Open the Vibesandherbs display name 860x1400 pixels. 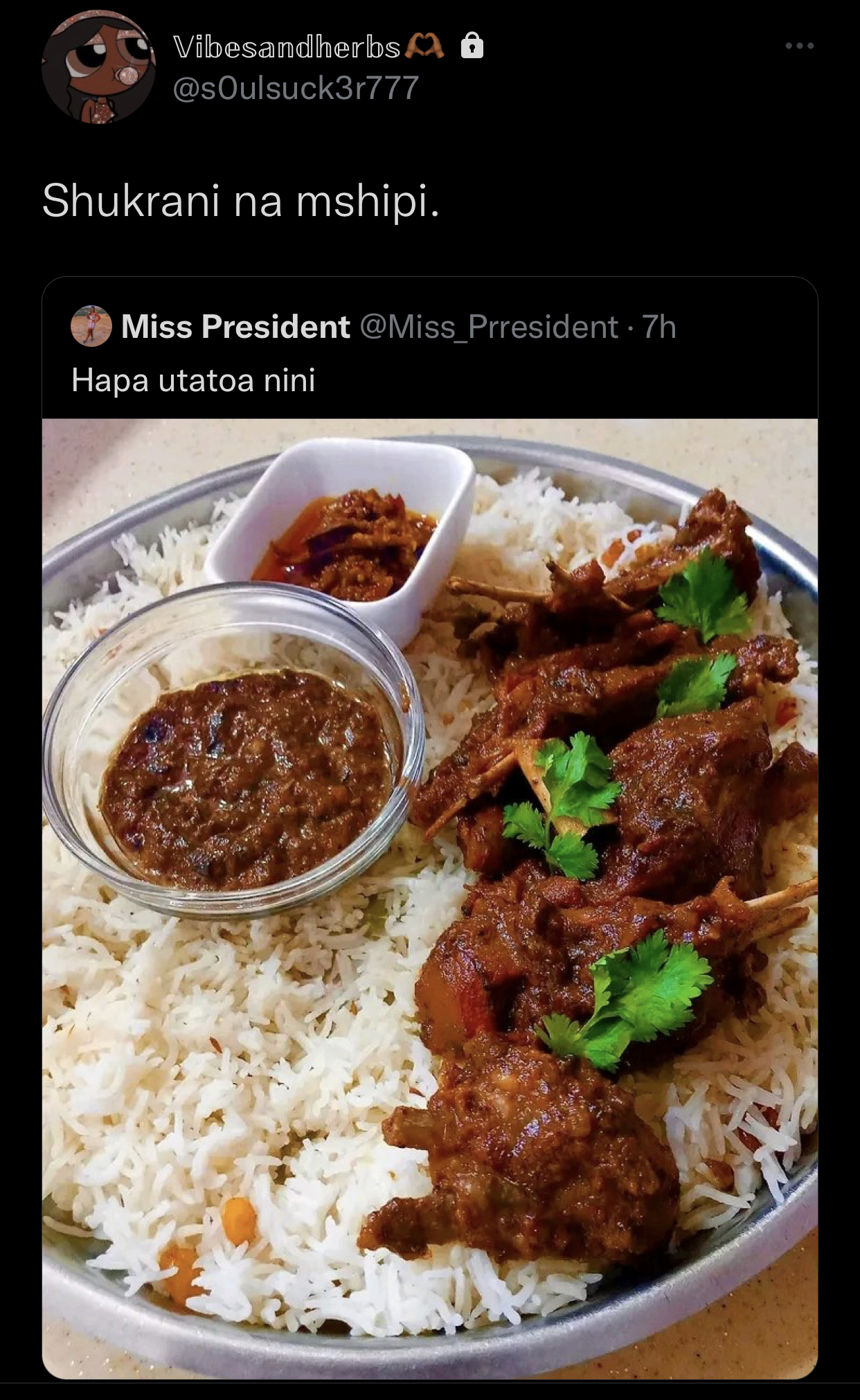[287, 46]
